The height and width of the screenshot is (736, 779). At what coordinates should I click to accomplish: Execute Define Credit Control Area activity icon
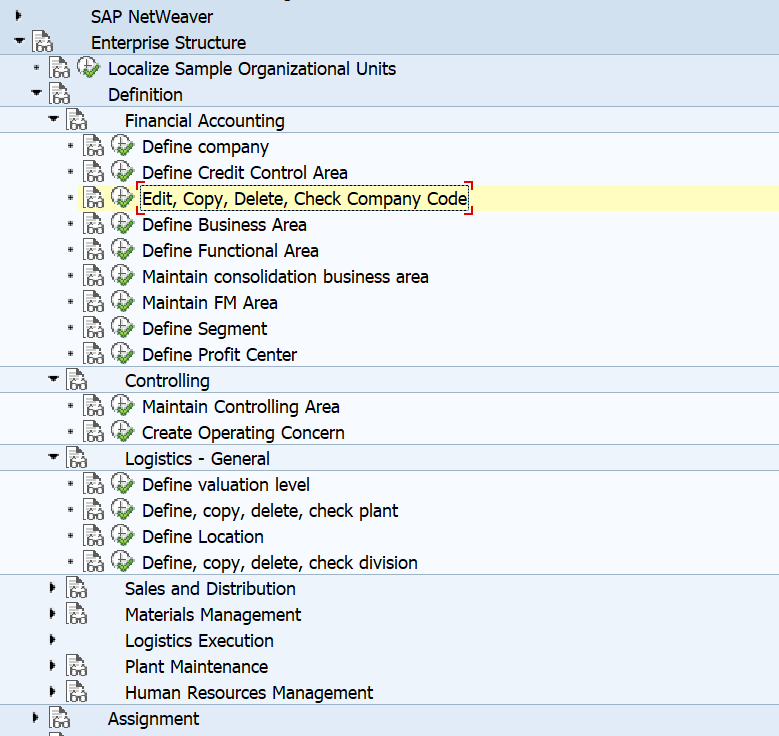[122, 171]
